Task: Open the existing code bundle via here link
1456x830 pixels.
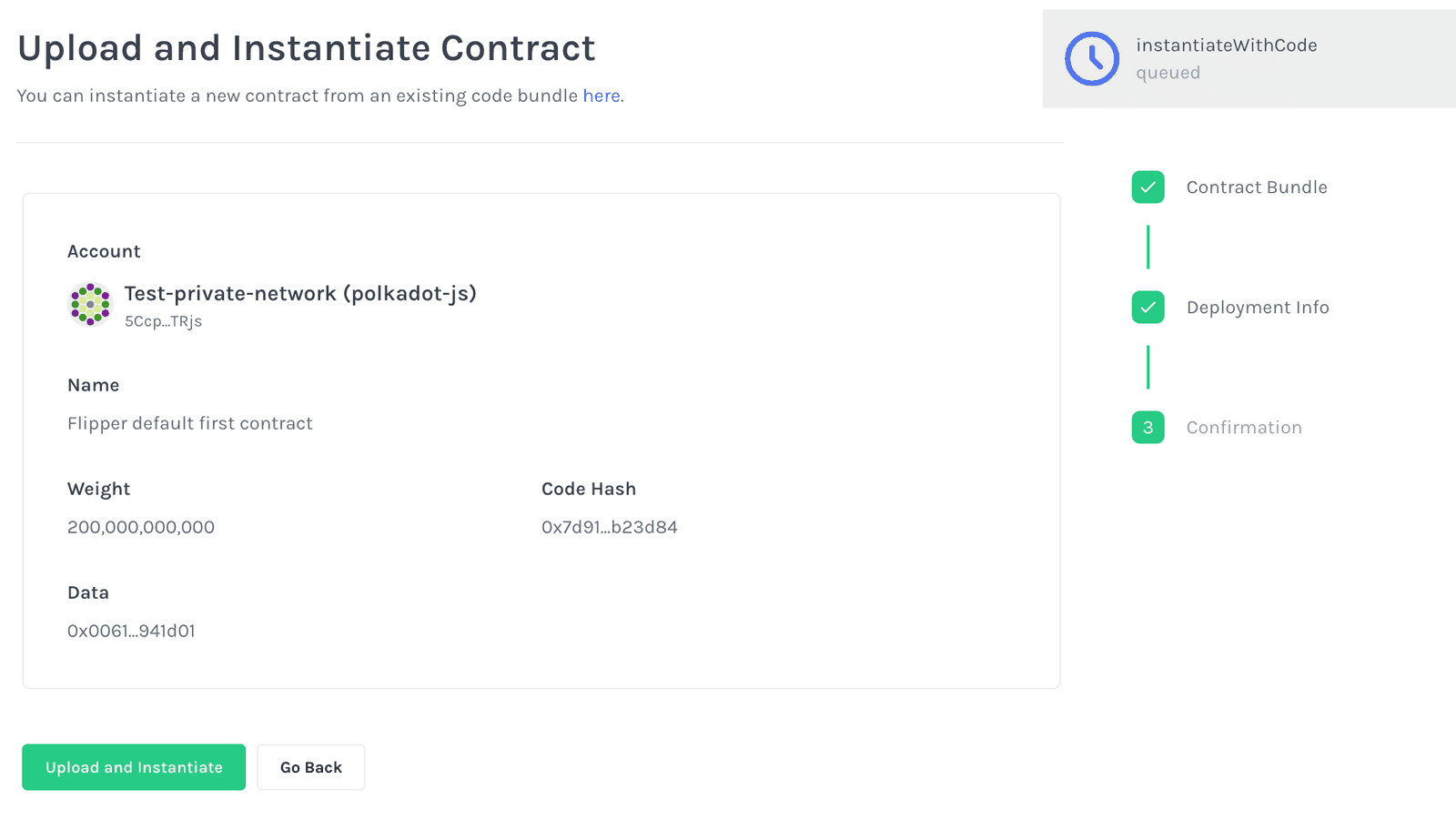Action: pyautogui.click(x=601, y=96)
